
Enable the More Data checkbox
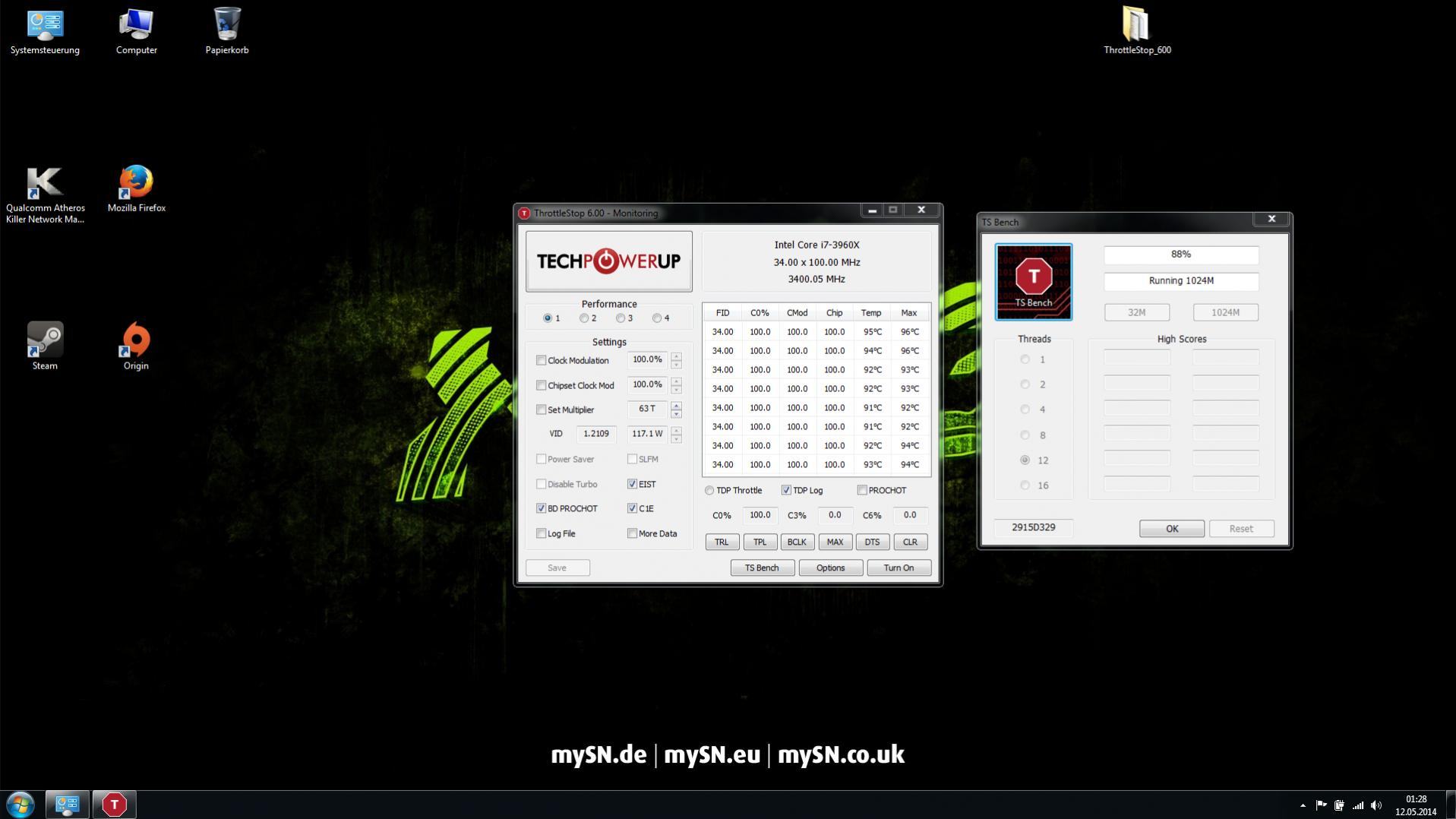coord(632,533)
